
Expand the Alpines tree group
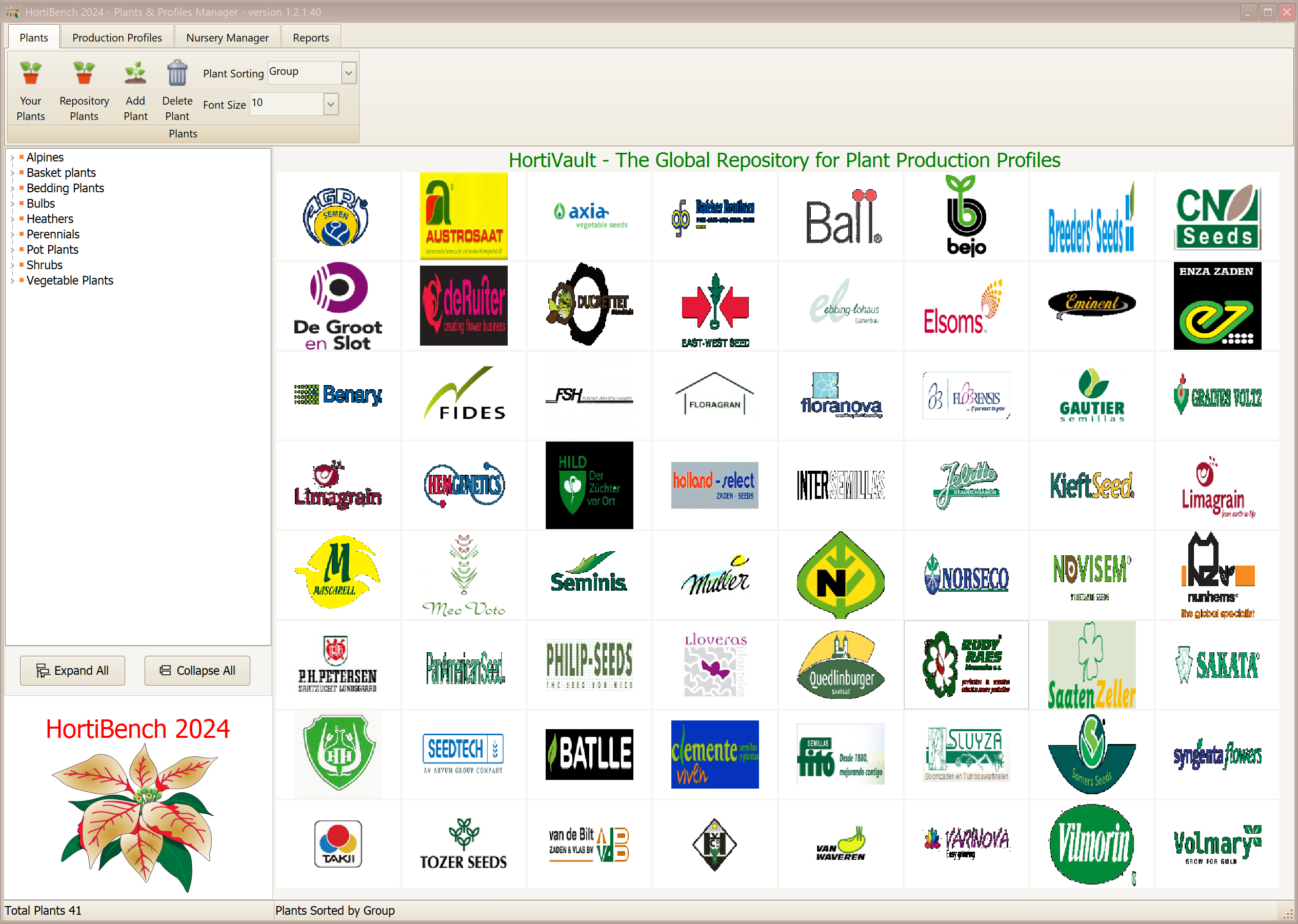pos(12,157)
